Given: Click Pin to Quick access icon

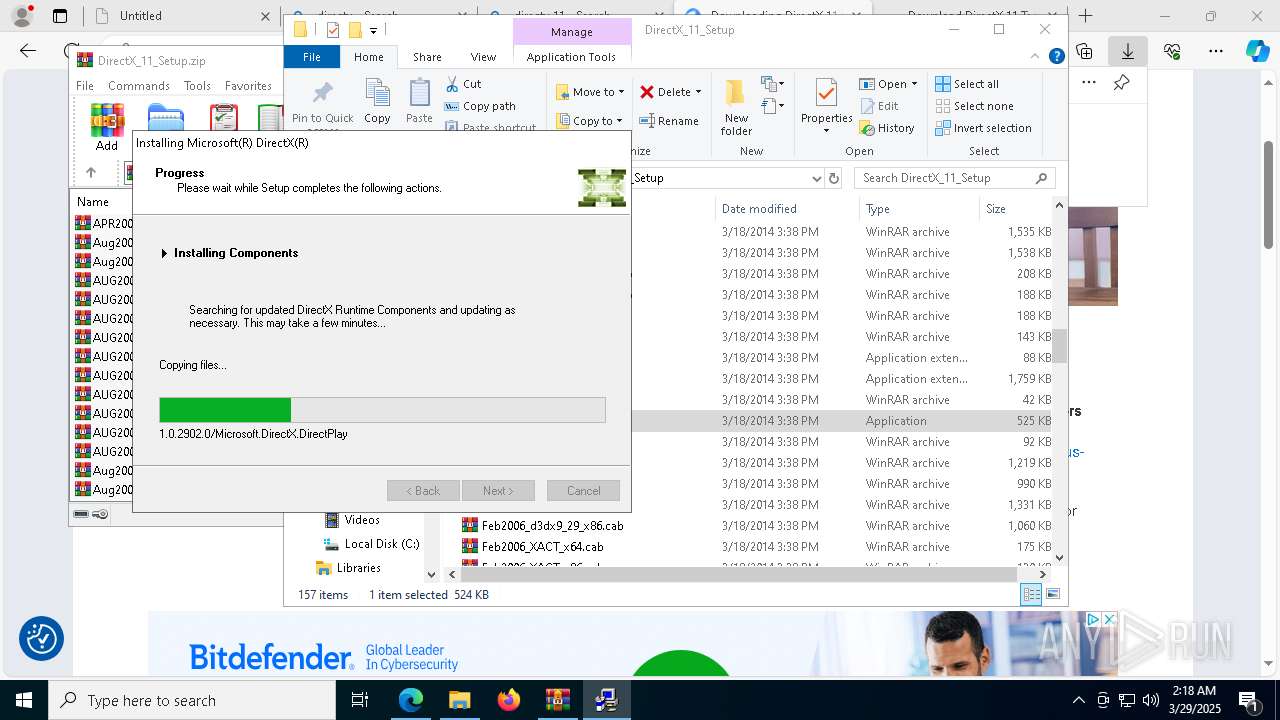Looking at the screenshot, I should [322, 95].
